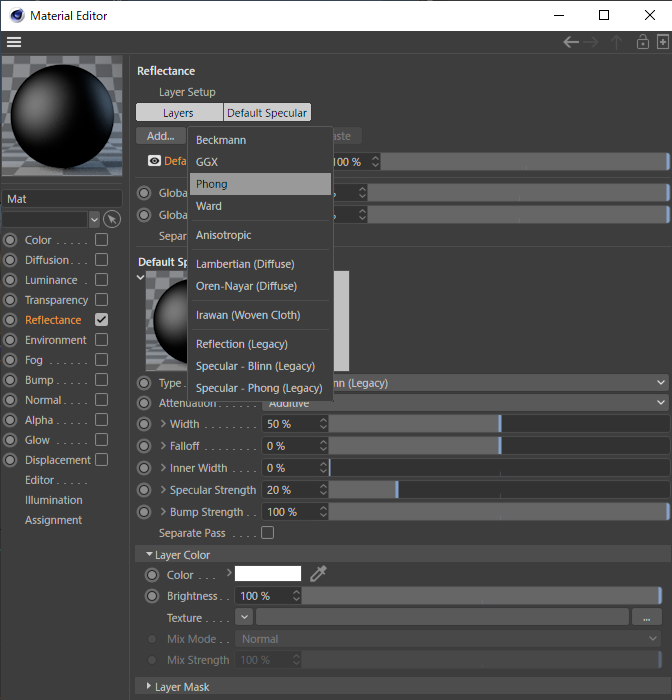Viewport: 672px width, 700px height.
Task: Switch to the Default Specular tab
Action: (x=266, y=113)
